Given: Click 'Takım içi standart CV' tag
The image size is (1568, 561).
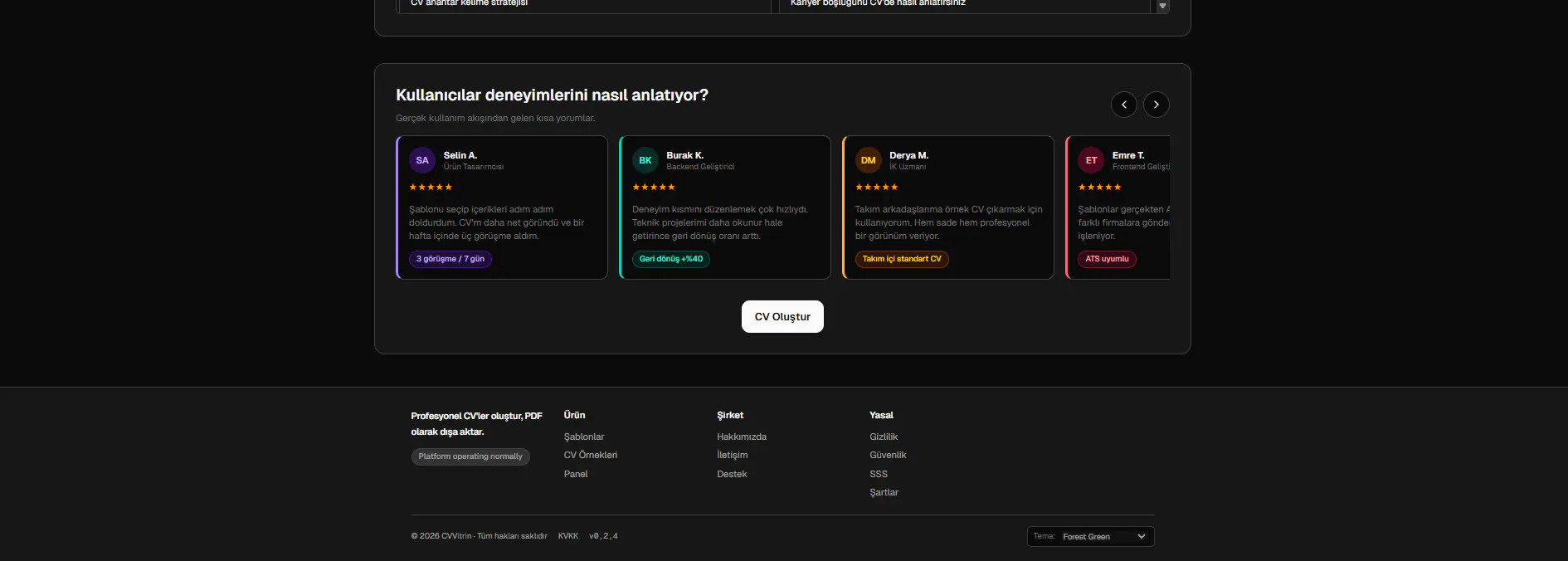Looking at the screenshot, I should (902, 259).
